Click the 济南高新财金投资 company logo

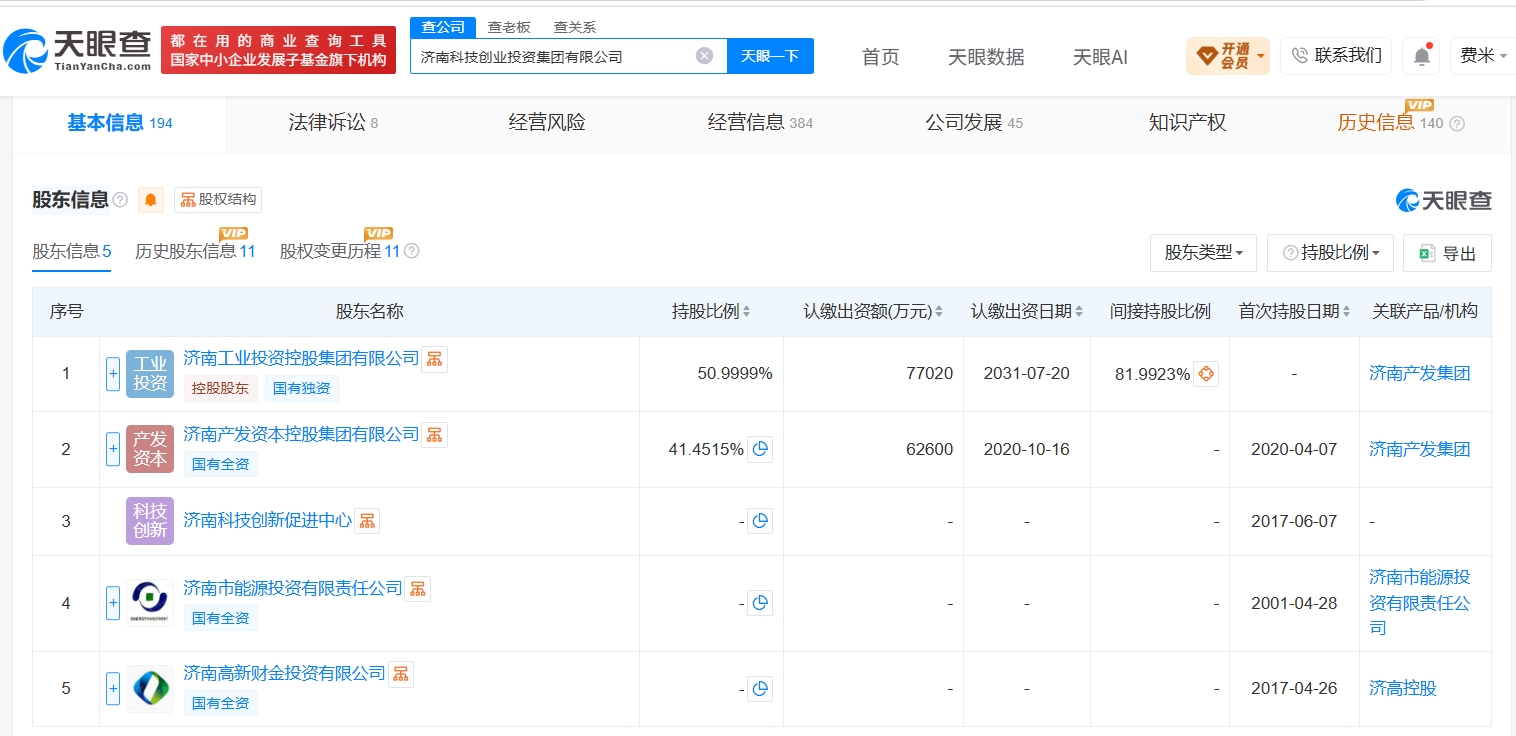150,688
